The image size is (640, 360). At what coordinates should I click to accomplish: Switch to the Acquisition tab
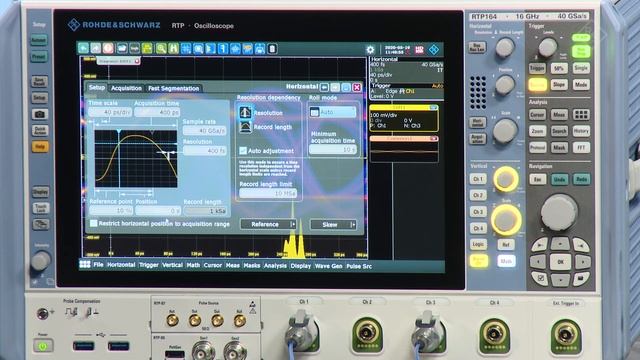126,88
